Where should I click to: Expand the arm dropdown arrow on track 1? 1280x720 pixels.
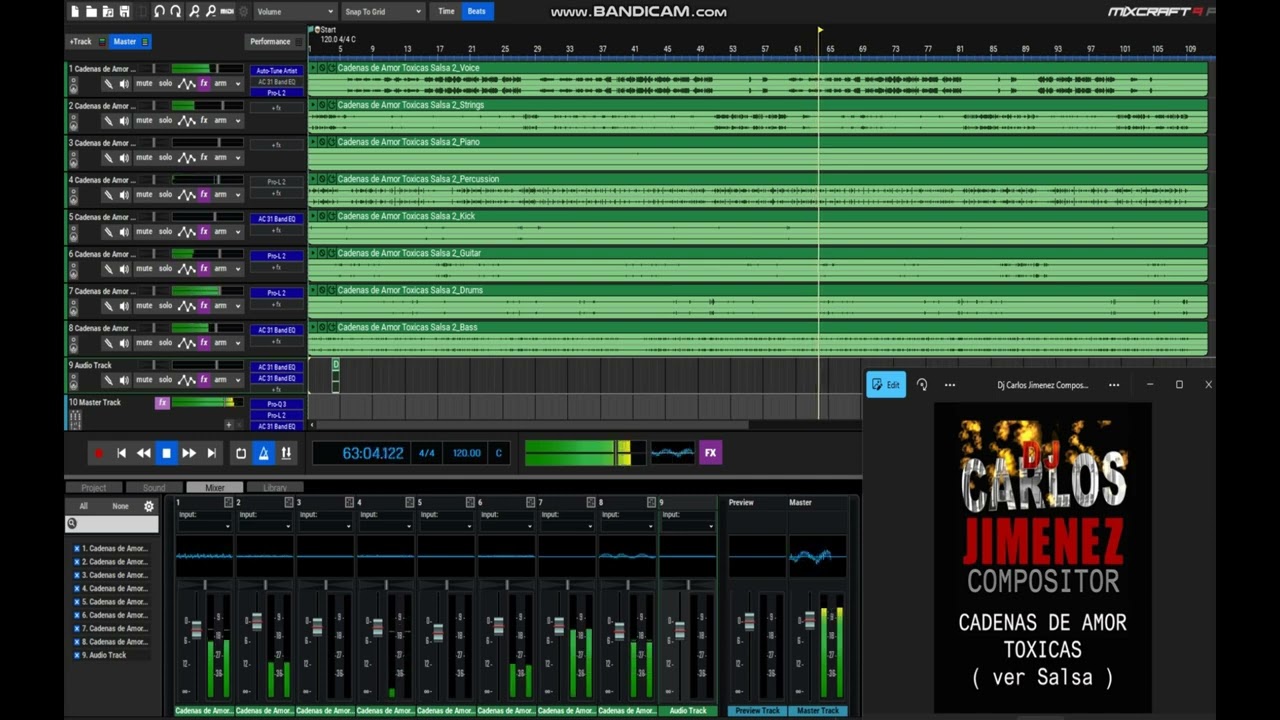(x=238, y=84)
